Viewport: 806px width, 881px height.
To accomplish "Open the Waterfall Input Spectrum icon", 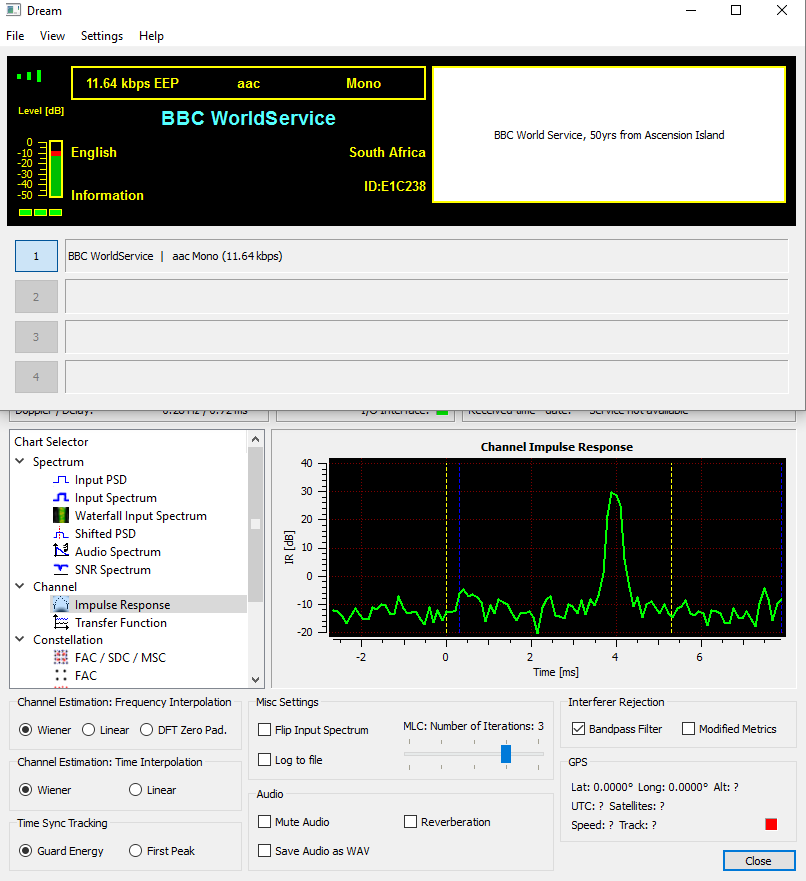I will pos(61,516).
